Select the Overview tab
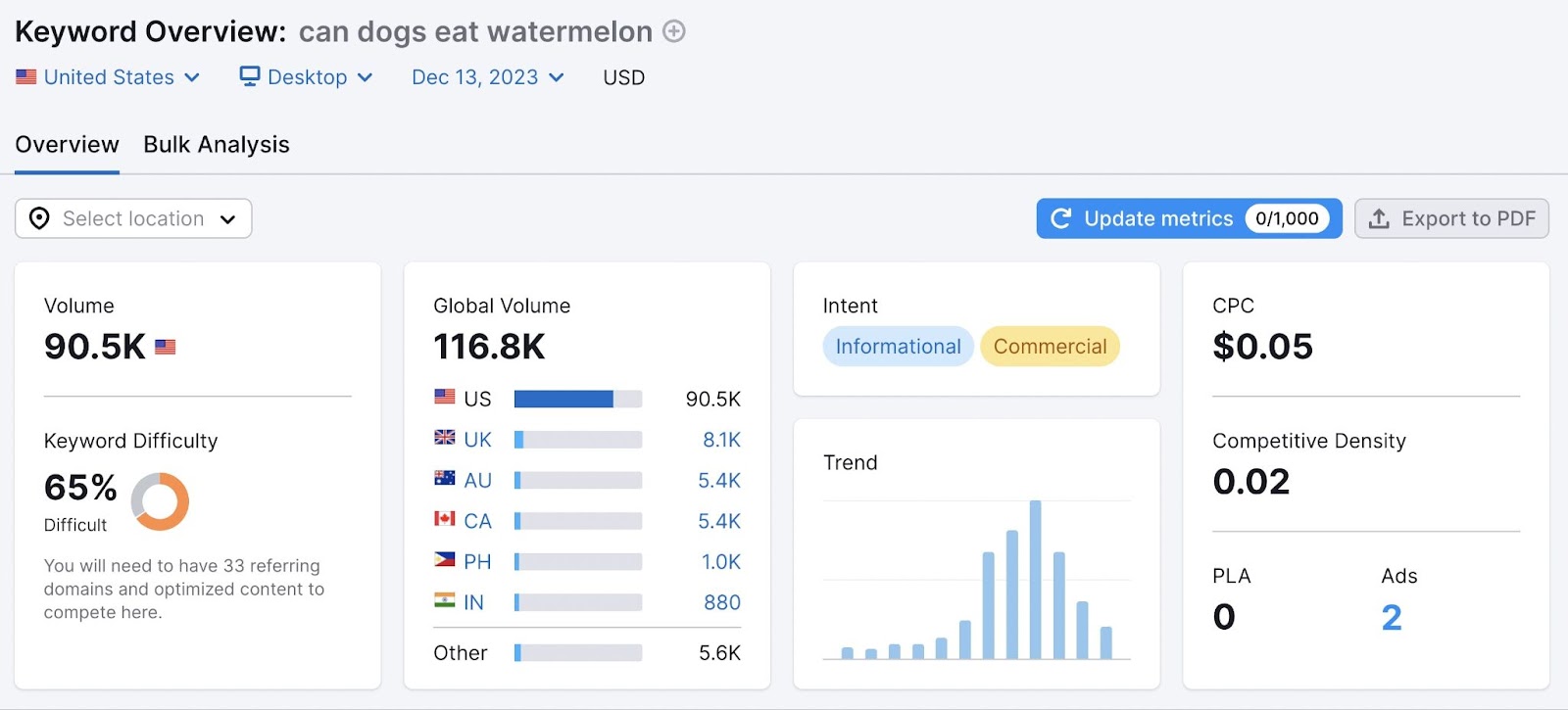Image resolution: width=1568 pixels, height=710 pixels. pos(66,144)
